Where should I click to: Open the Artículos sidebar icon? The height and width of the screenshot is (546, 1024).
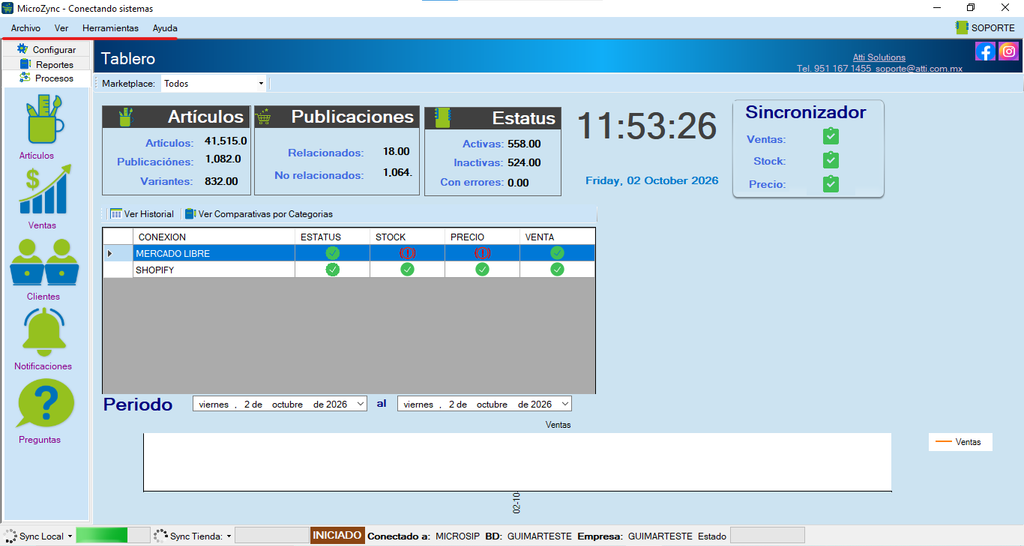[x=44, y=120]
